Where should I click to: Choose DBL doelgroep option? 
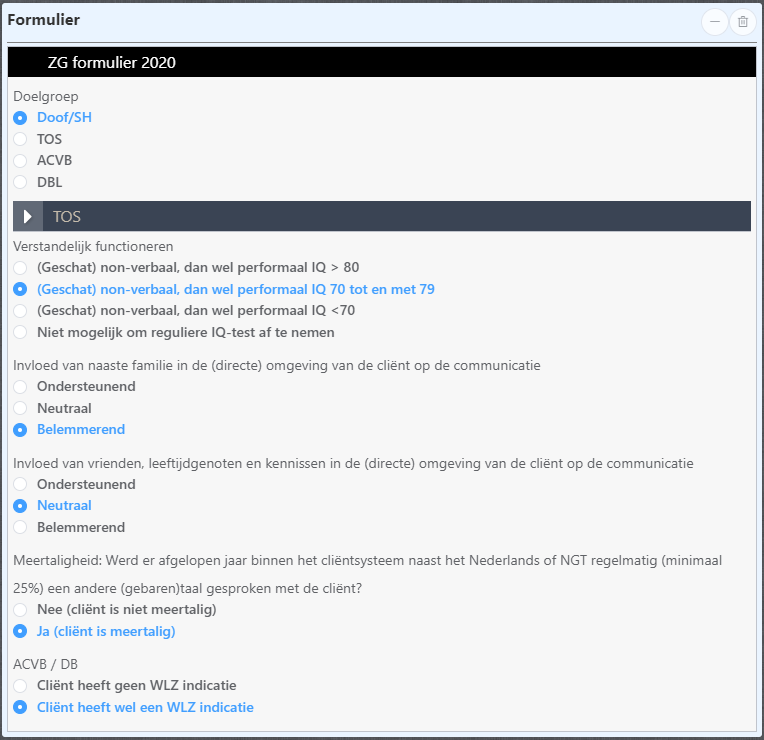tap(20, 182)
